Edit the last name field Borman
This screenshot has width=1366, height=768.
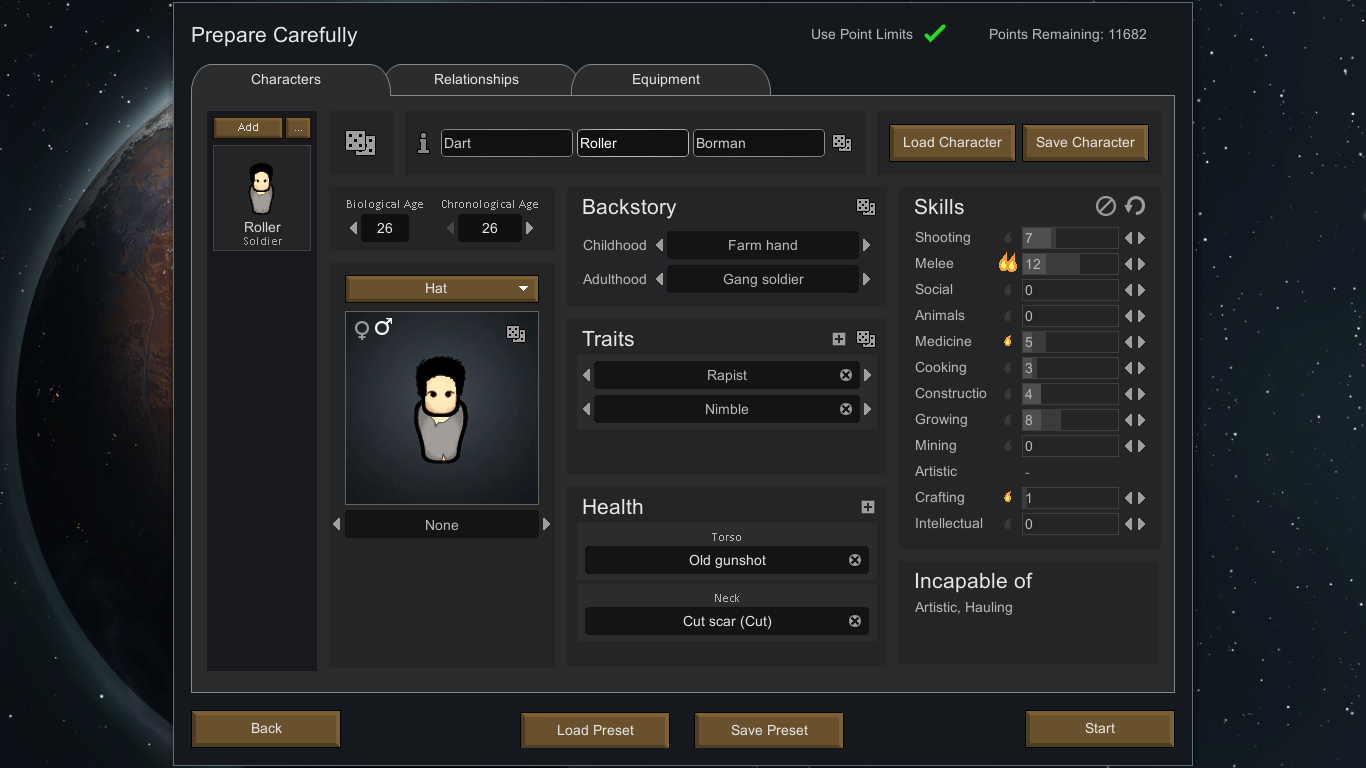(759, 143)
